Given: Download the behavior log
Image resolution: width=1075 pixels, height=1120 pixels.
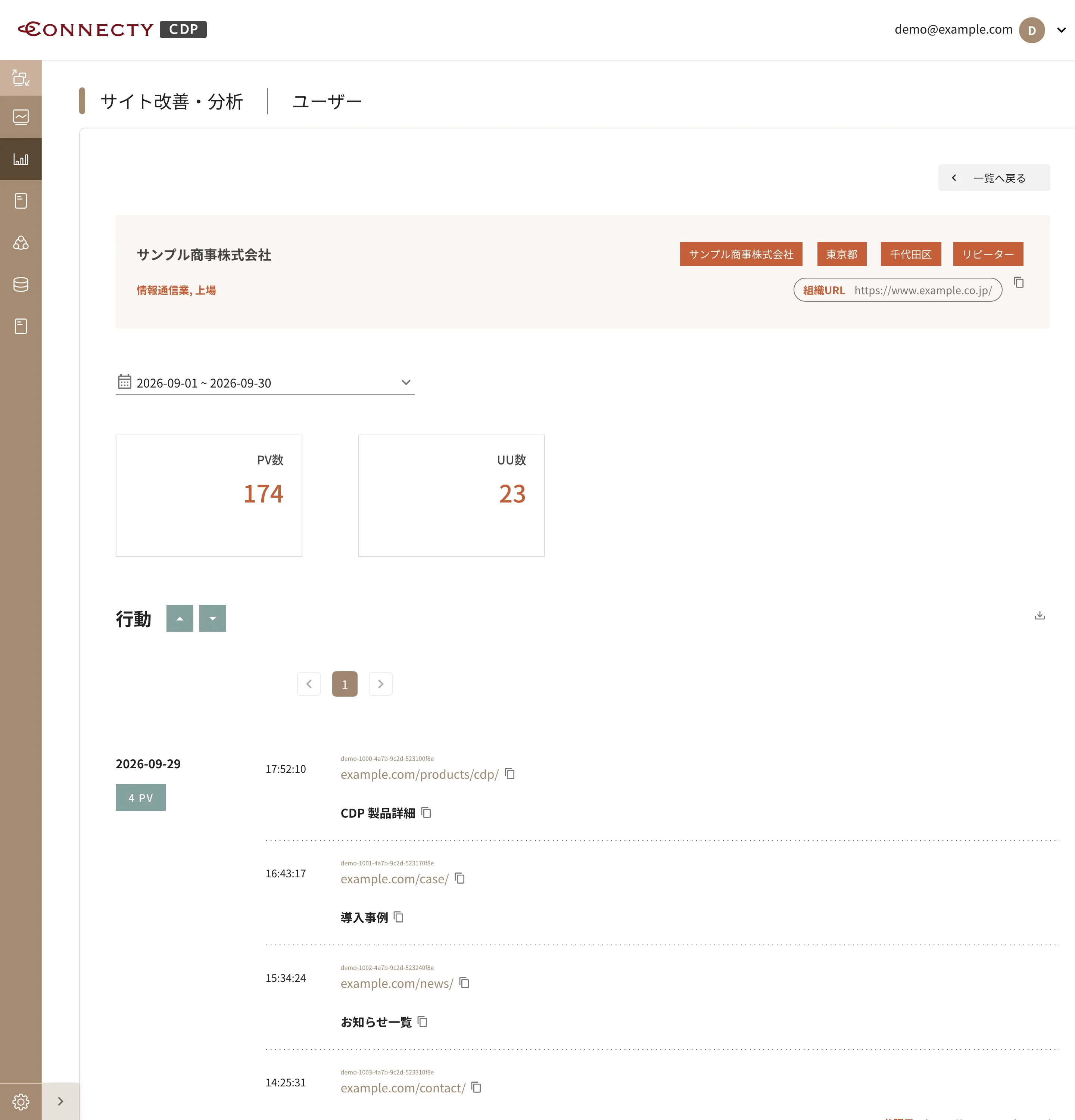Looking at the screenshot, I should pos(1040,615).
